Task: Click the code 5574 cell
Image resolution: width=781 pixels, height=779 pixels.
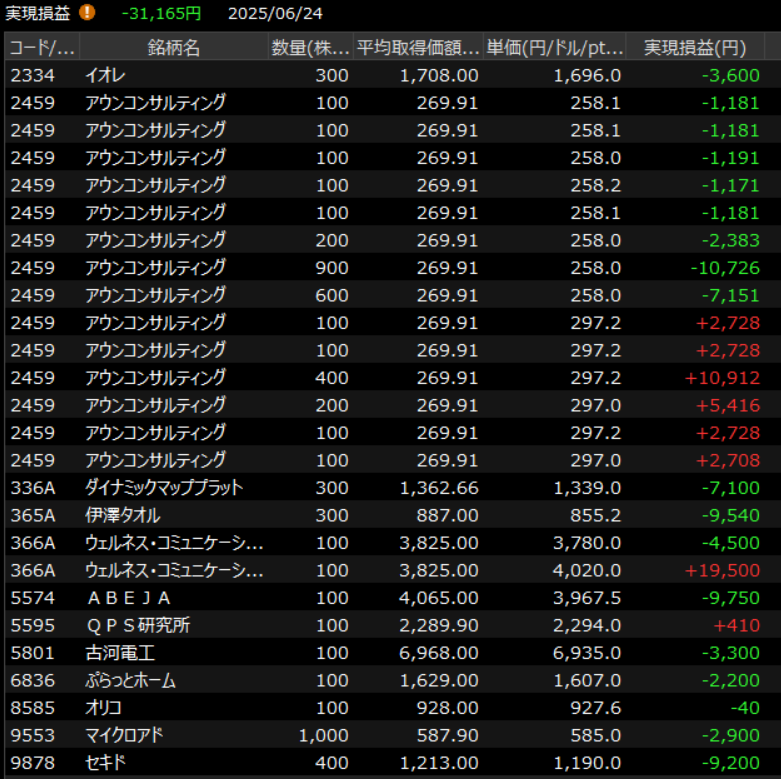Action: (32, 598)
